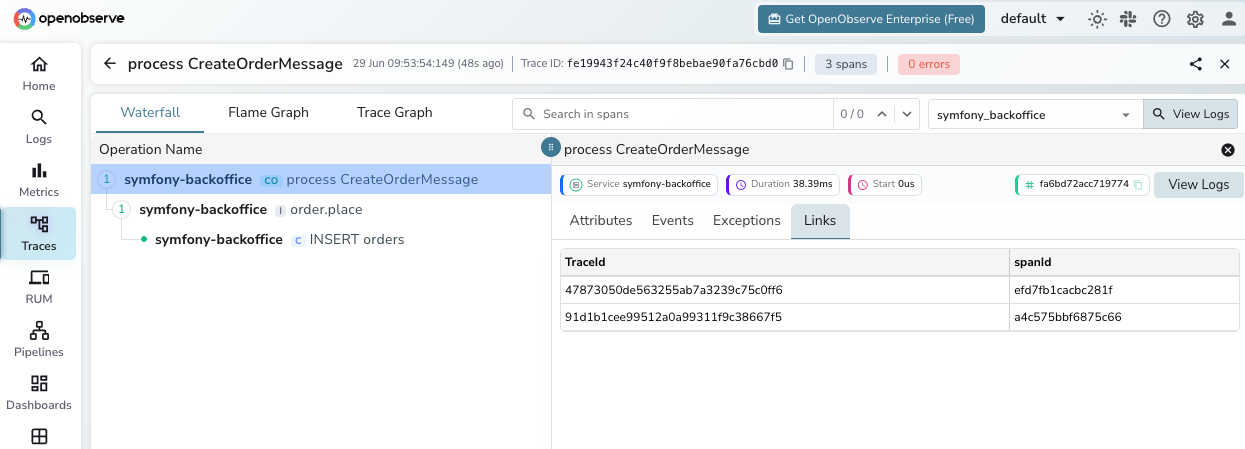
Task: Click the 3 spans badge
Action: pyautogui.click(x=846, y=64)
